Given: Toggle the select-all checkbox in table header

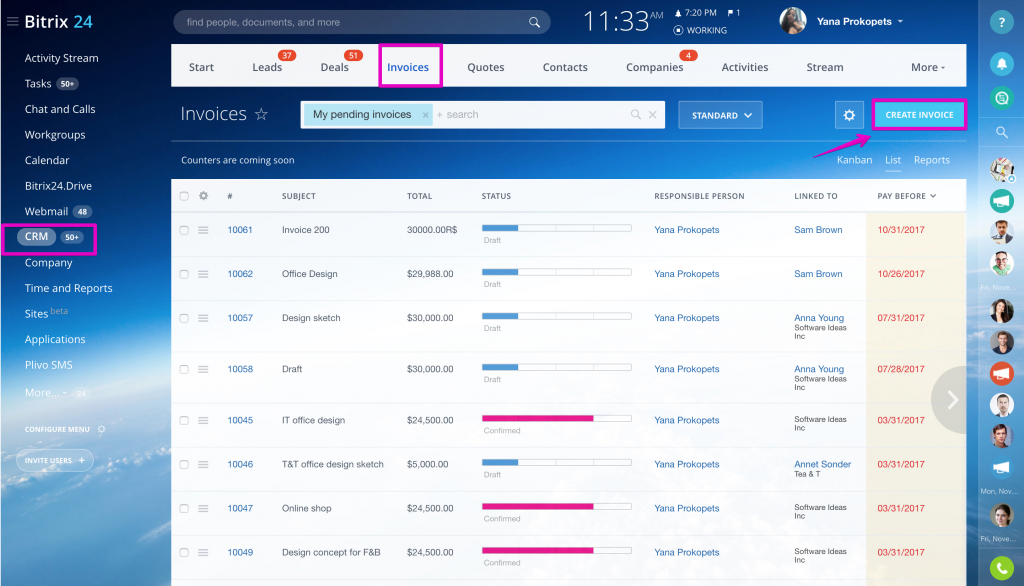Looking at the screenshot, I should pos(184,196).
